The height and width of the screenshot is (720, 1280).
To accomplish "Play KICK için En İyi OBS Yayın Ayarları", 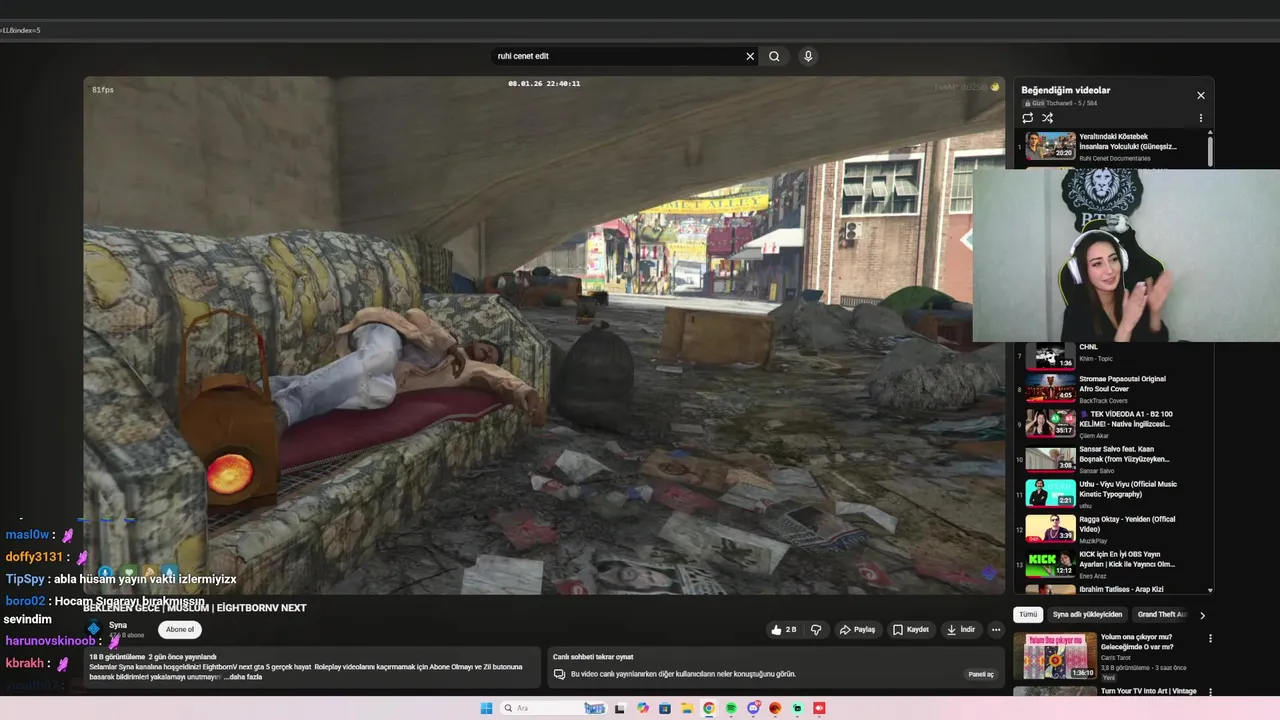I will pyautogui.click(x=1110, y=564).
